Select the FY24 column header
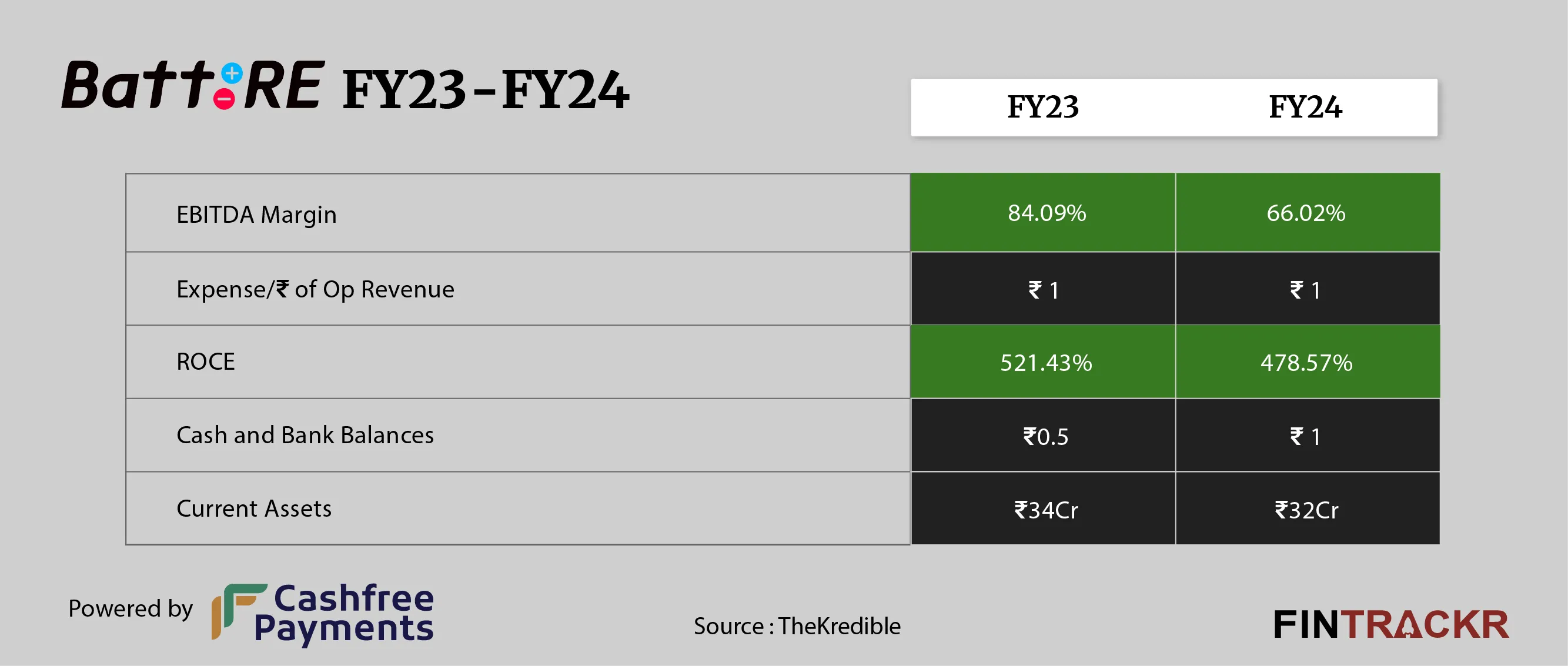Screen dimensions: 1568x666 coord(1305,107)
